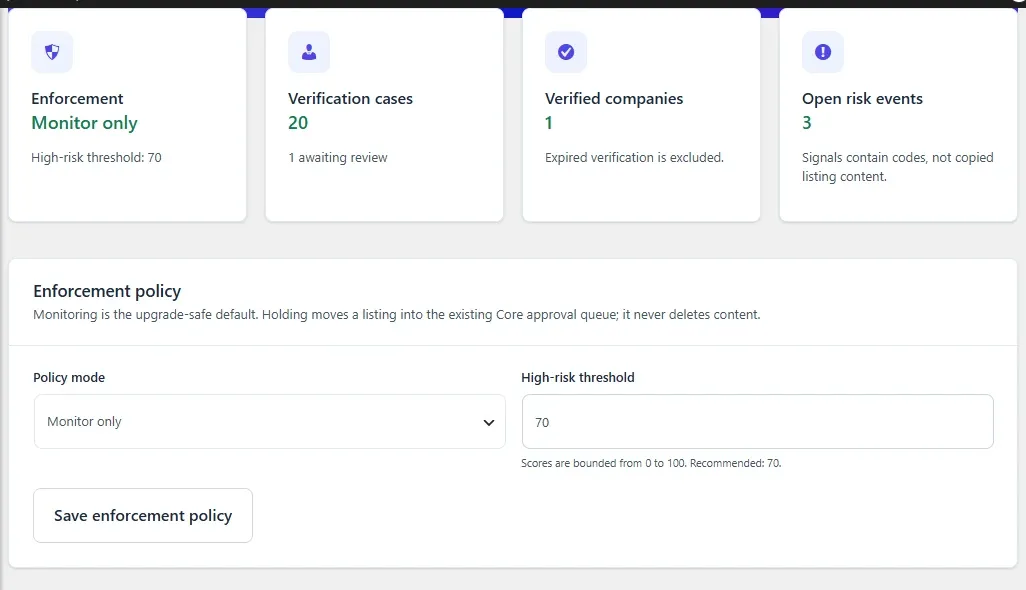
Task: Click the Enforcement shield icon
Action: [52, 52]
